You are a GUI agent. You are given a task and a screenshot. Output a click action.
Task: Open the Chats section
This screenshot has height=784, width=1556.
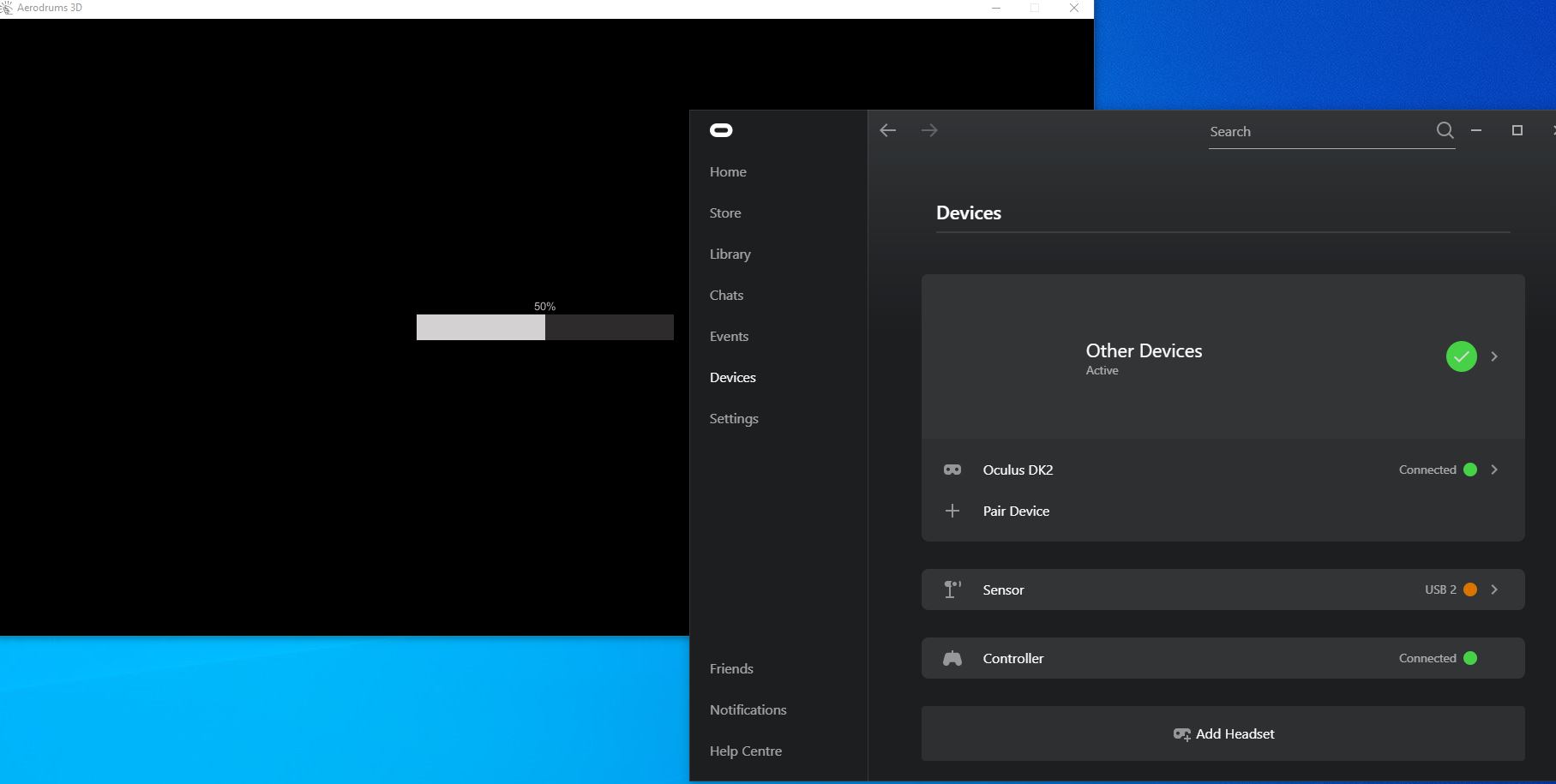click(726, 295)
